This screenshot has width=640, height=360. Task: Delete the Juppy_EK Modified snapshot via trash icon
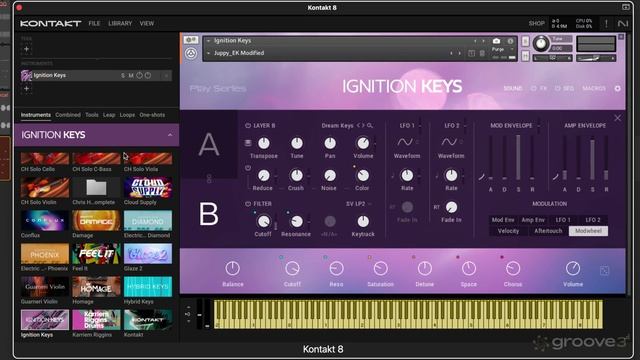(482, 53)
